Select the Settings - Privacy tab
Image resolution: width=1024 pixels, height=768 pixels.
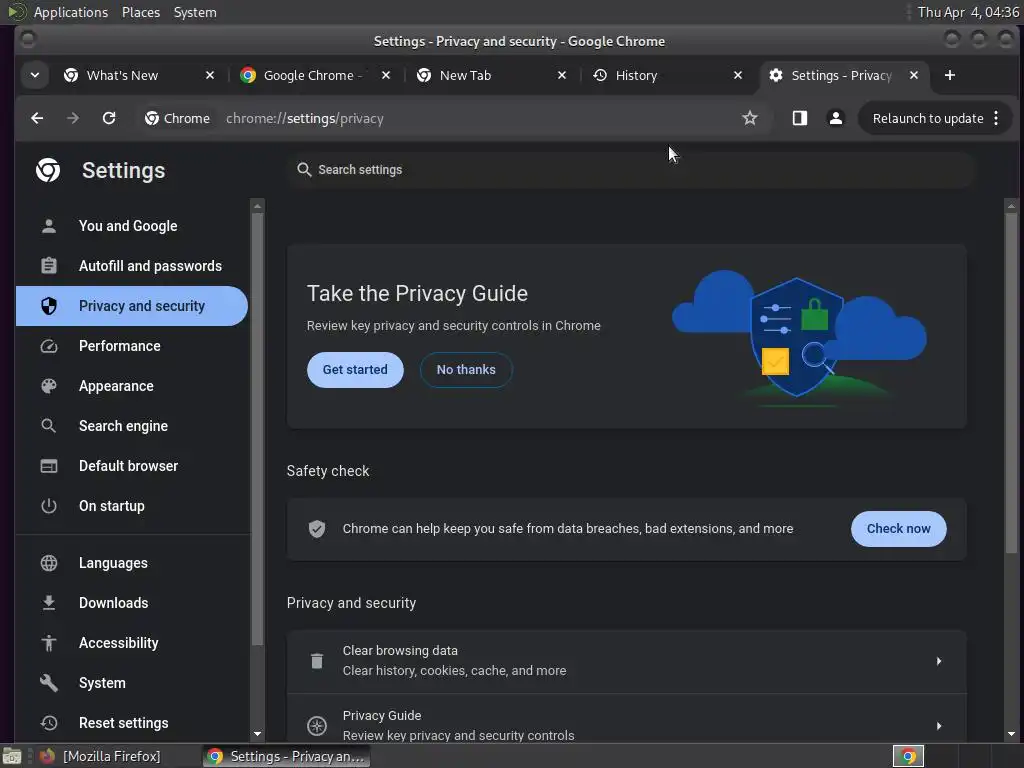[840, 75]
